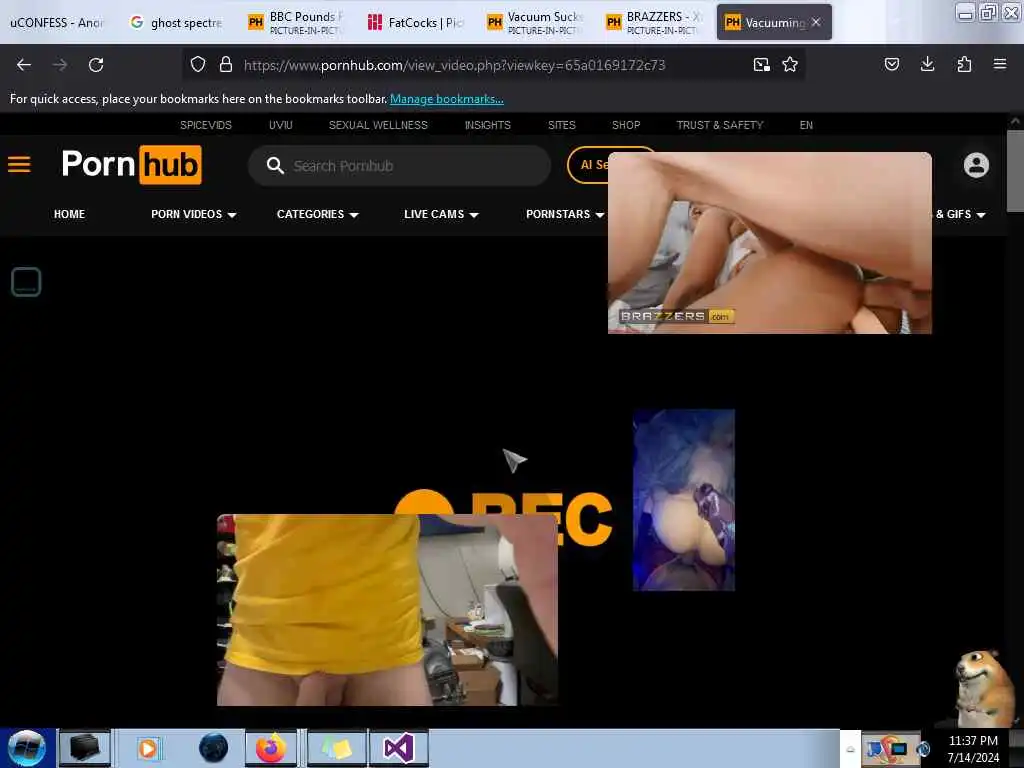
Task: Open the Windows Start menu
Action: click(x=27, y=748)
